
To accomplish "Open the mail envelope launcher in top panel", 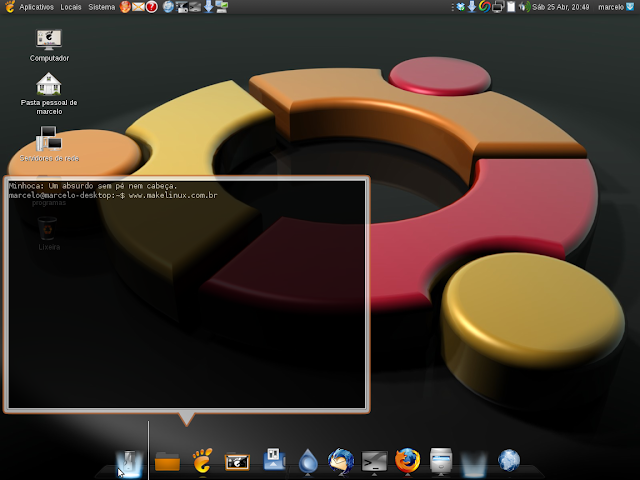I will click(x=138, y=7).
